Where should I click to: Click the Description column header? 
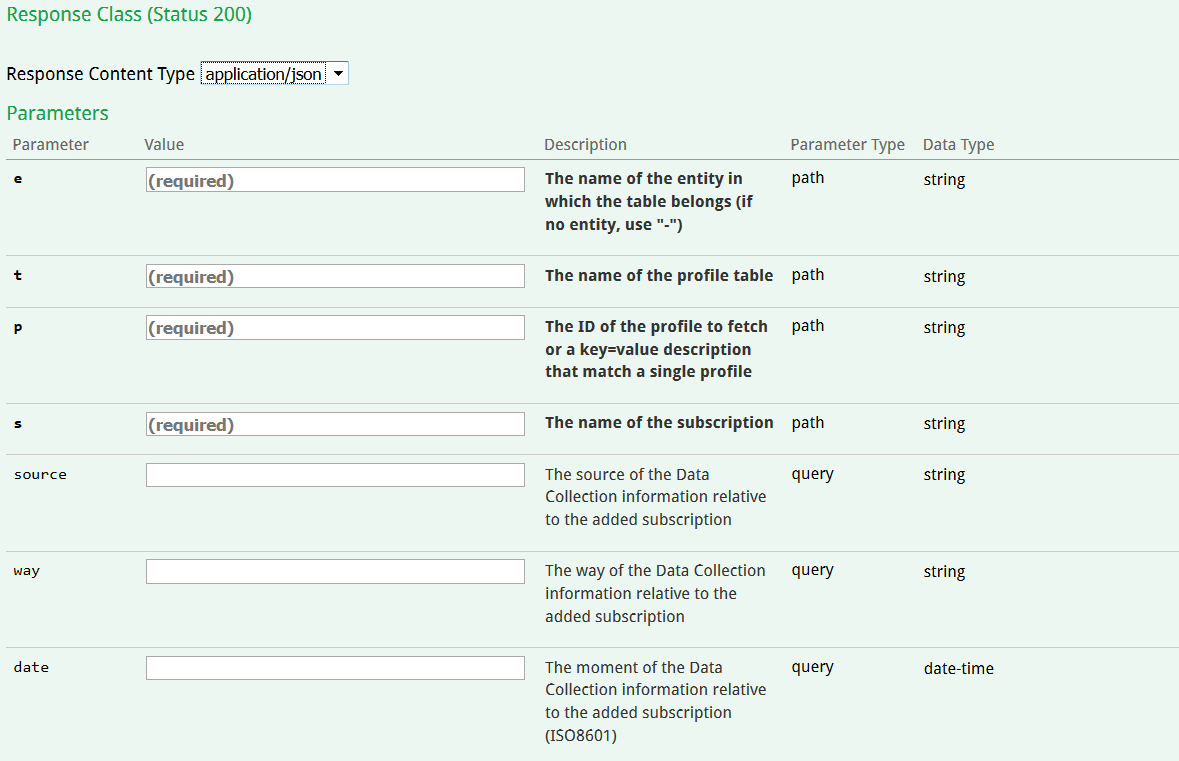585,145
